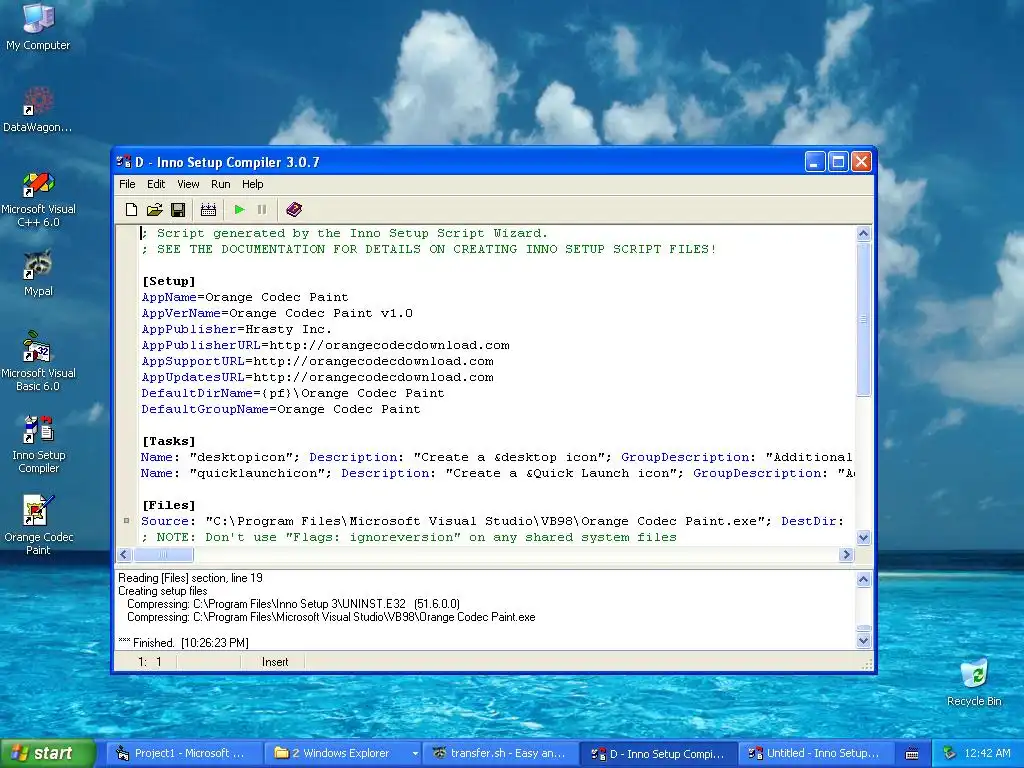Click the AppName=Orange Codec Paint line
Image resolution: width=1024 pixels, height=768 pixels.
(245, 297)
